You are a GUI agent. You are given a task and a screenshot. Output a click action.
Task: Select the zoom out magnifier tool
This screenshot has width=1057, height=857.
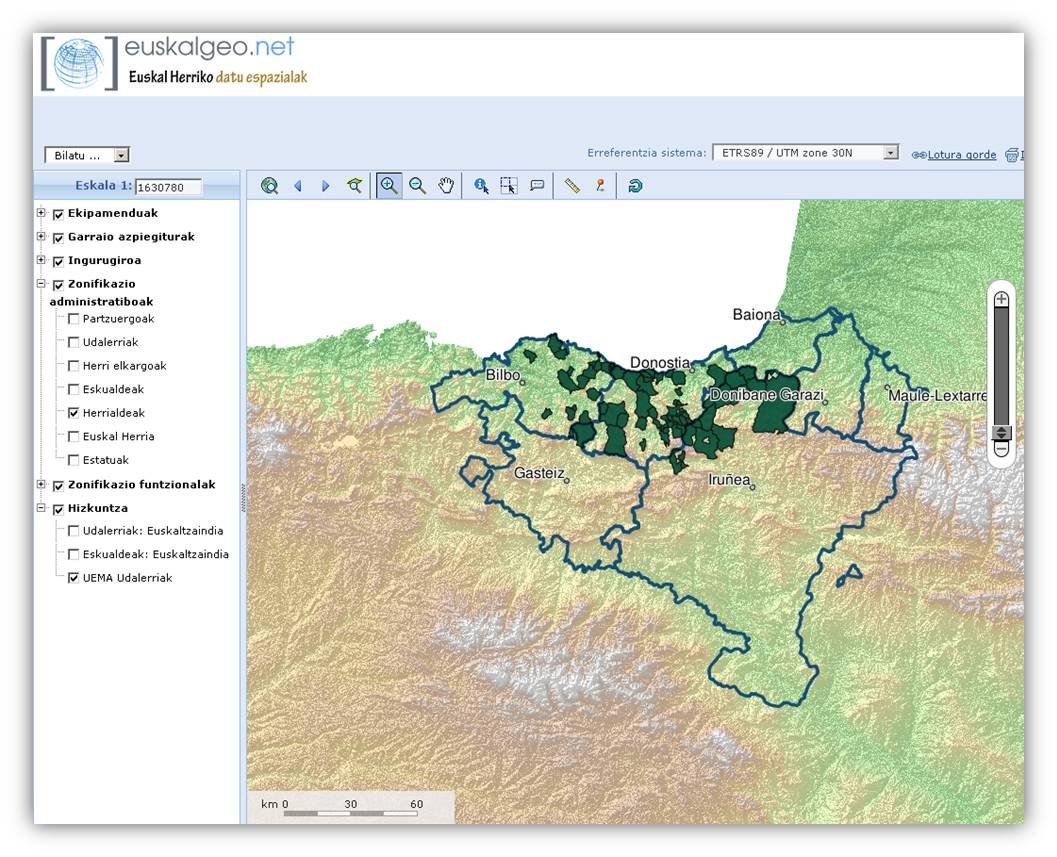[x=417, y=186]
